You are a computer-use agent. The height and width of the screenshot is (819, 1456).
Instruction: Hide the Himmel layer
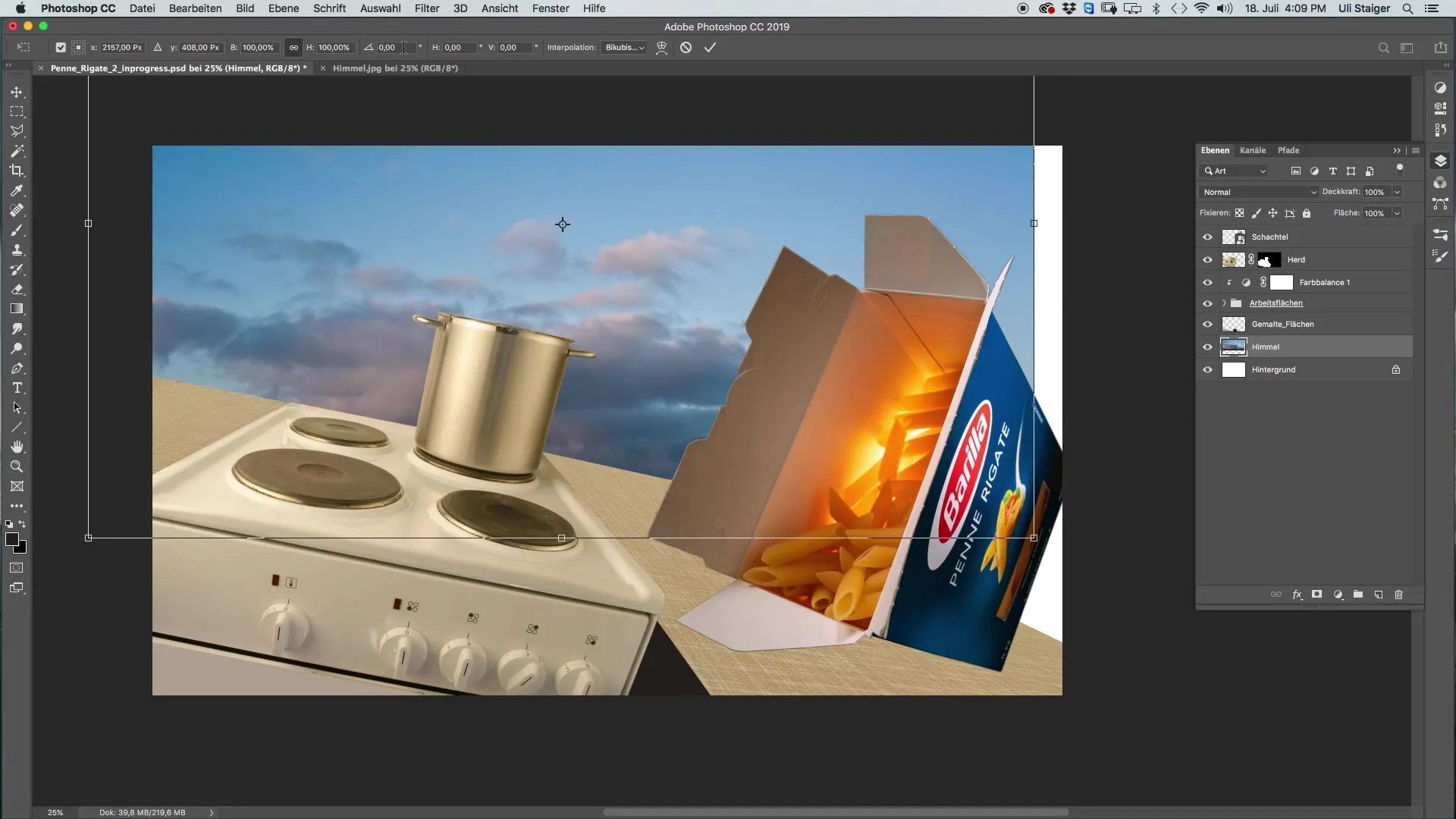coord(1207,347)
